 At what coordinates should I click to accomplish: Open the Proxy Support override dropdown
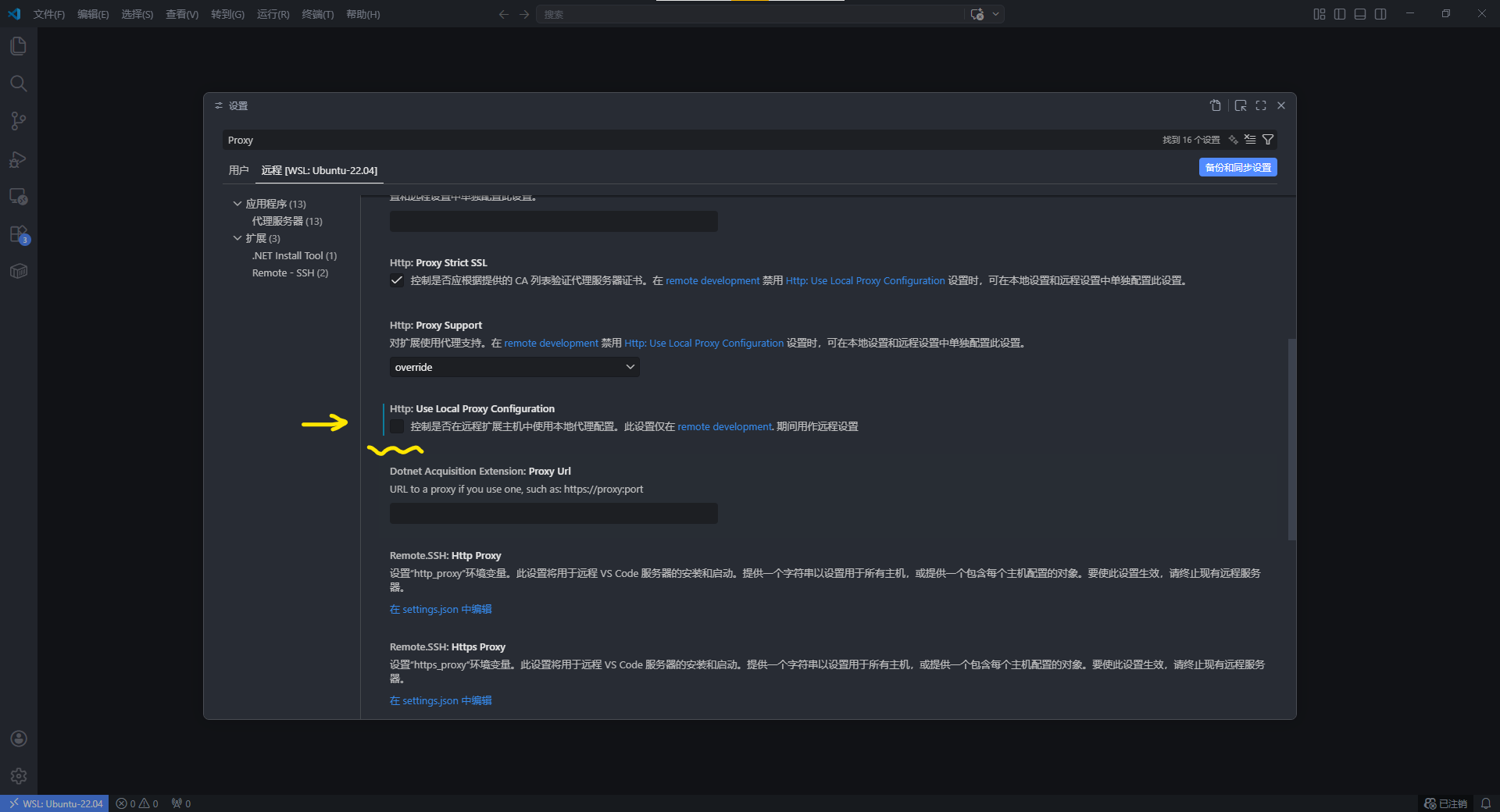[x=514, y=368]
